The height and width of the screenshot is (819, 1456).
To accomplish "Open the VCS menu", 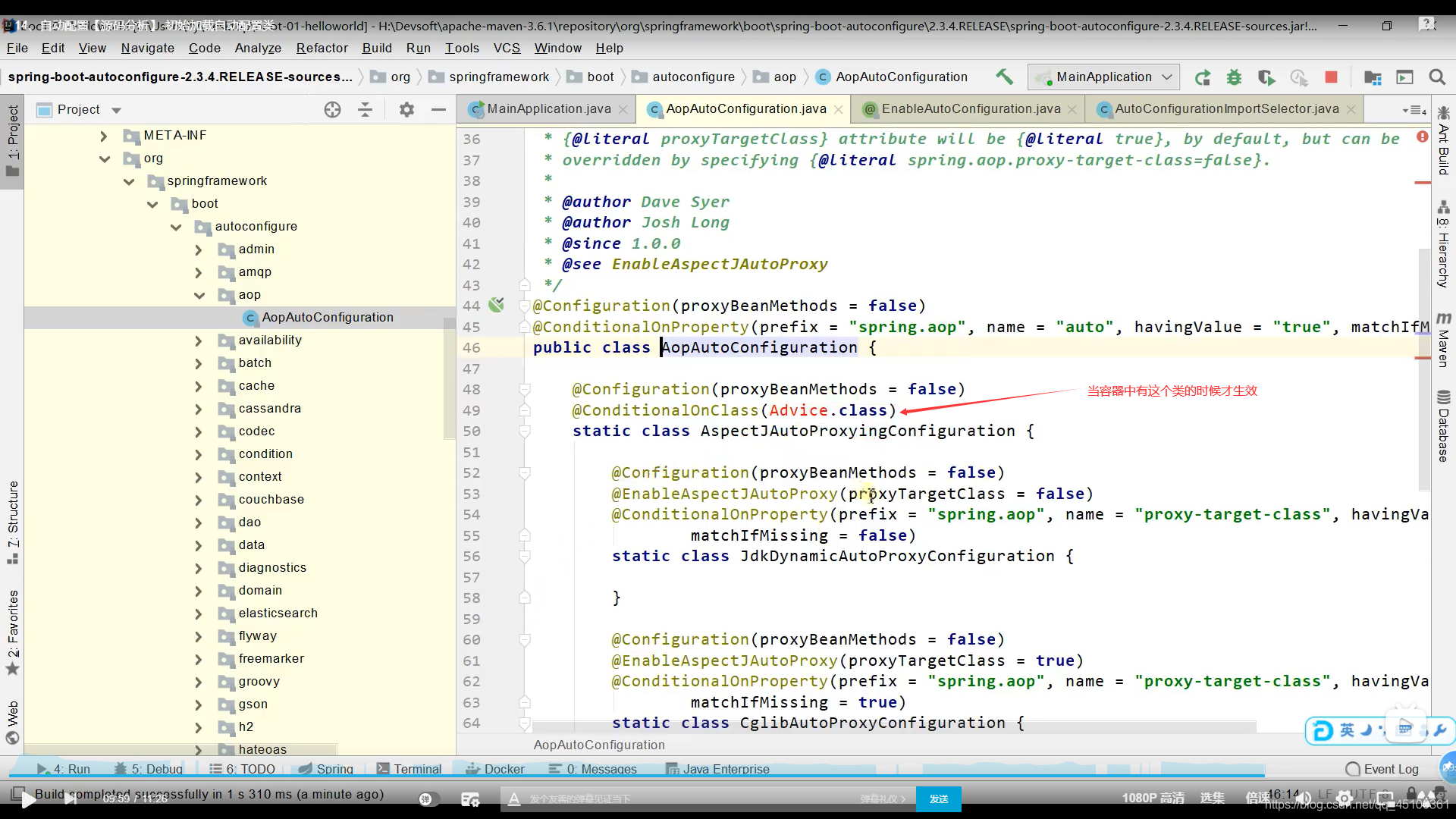I will pos(507,48).
